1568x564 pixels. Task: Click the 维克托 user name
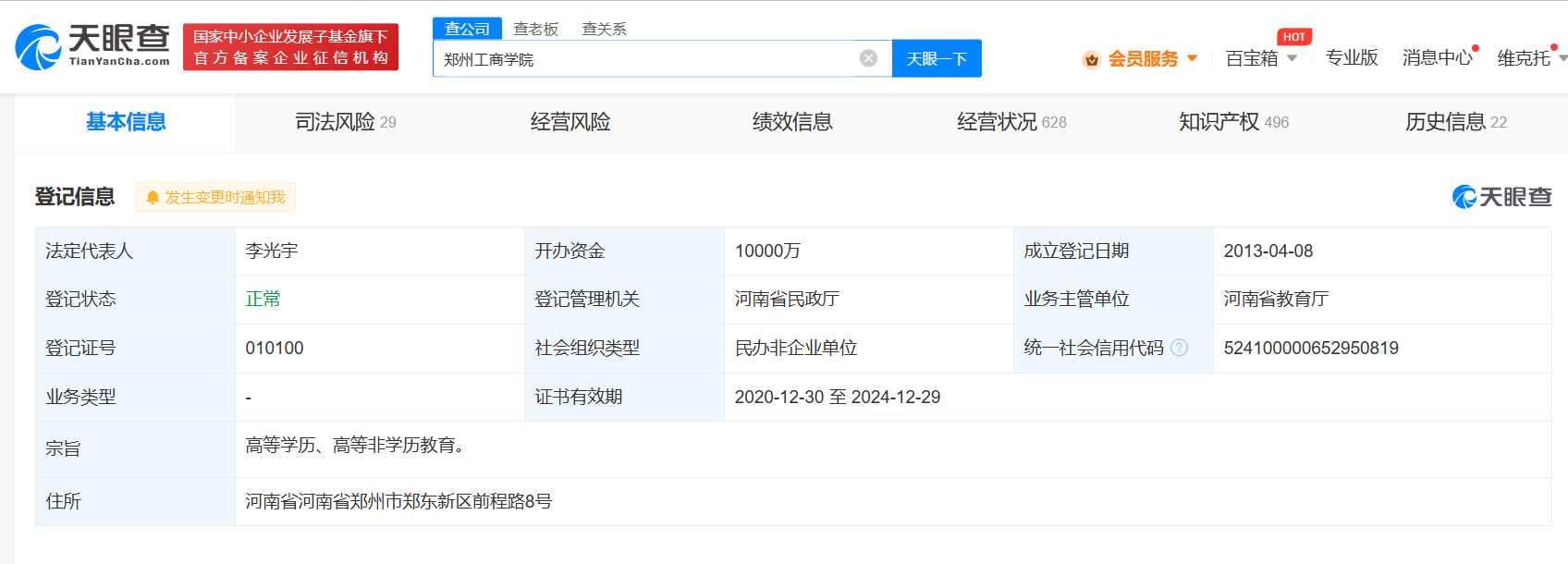[x=1524, y=58]
